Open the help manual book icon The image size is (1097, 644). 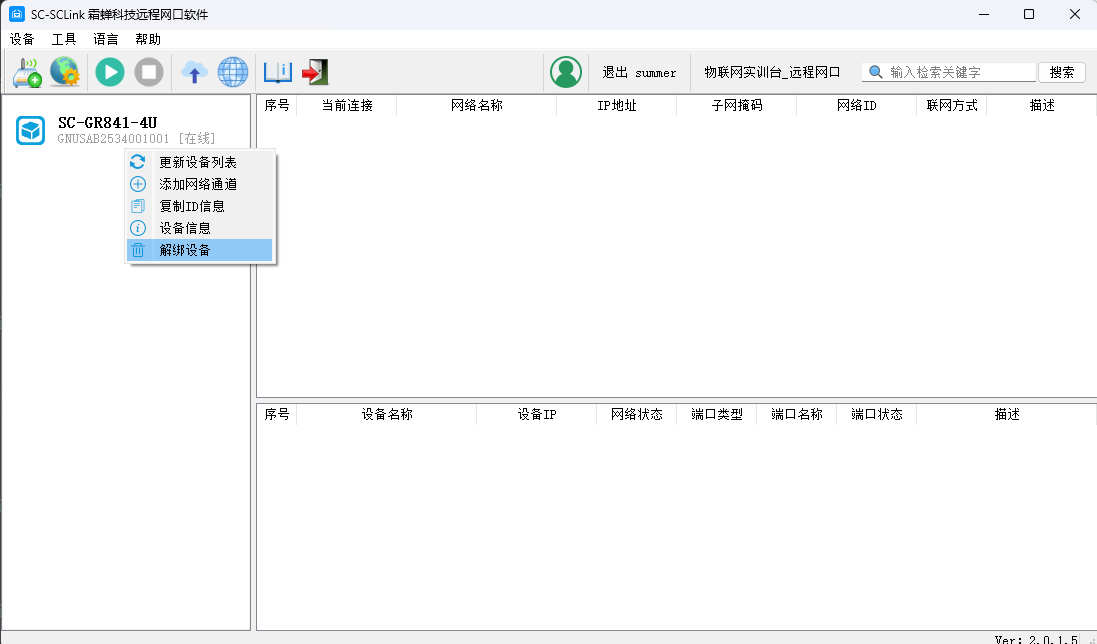click(277, 72)
